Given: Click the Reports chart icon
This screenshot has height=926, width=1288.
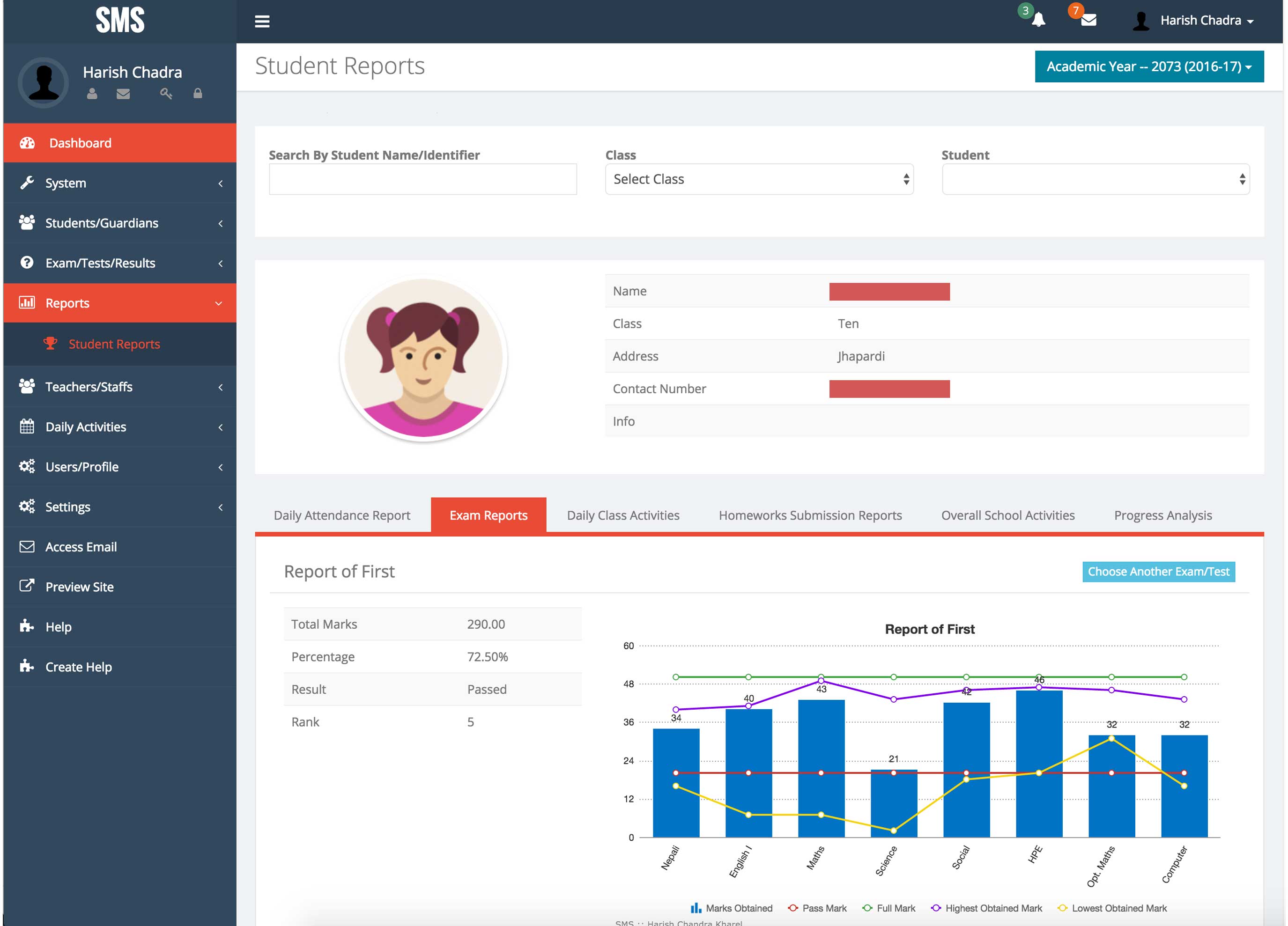Looking at the screenshot, I should [27, 302].
